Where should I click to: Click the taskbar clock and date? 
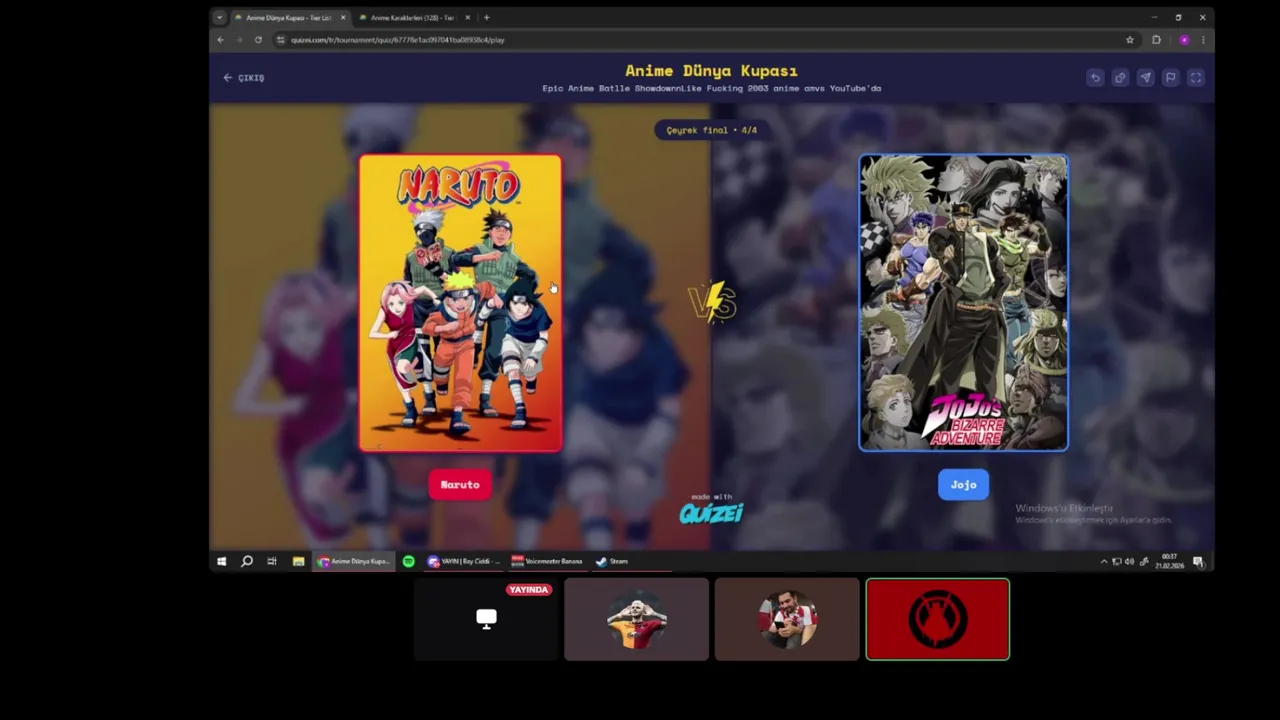click(x=1170, y=561)
